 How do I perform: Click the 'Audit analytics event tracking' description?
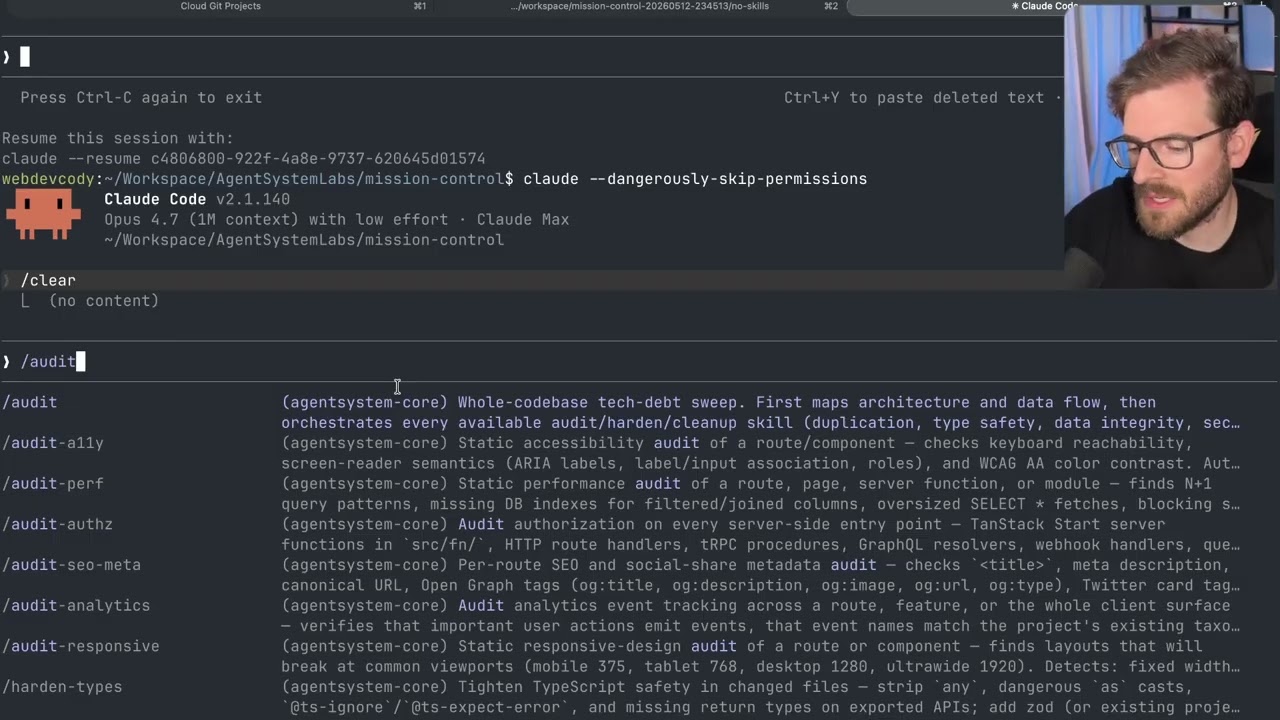coord(760,616)
